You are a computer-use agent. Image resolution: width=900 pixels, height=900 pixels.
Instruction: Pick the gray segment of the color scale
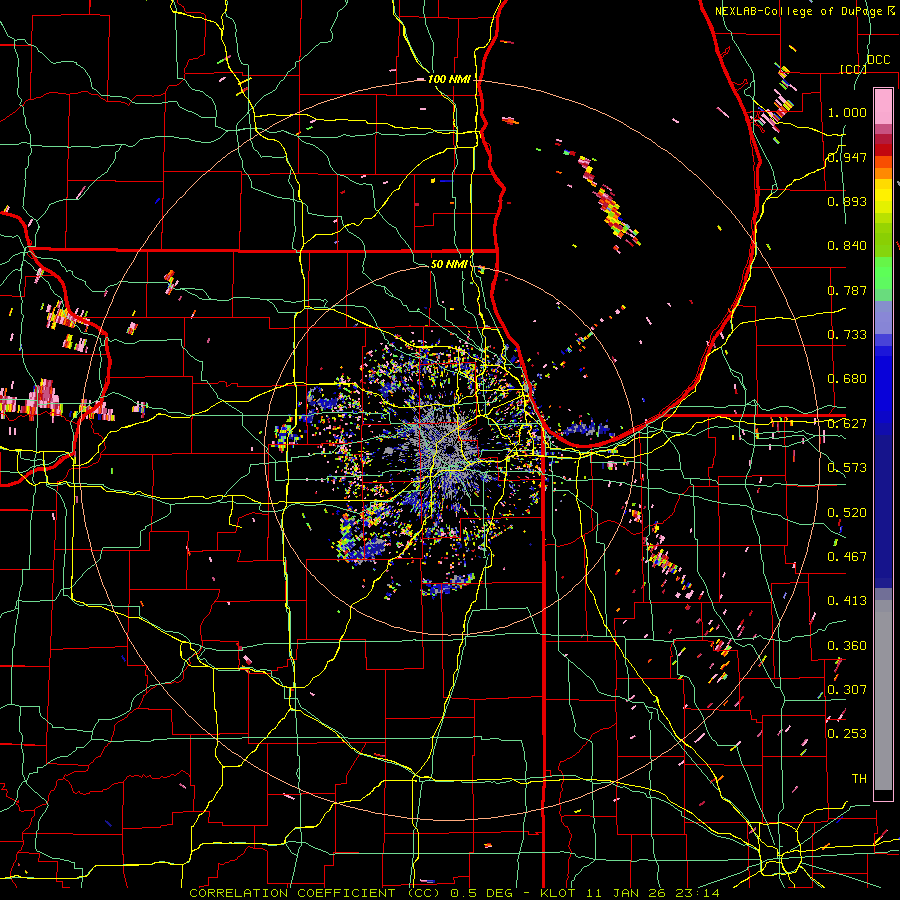[x=883, y=695]
